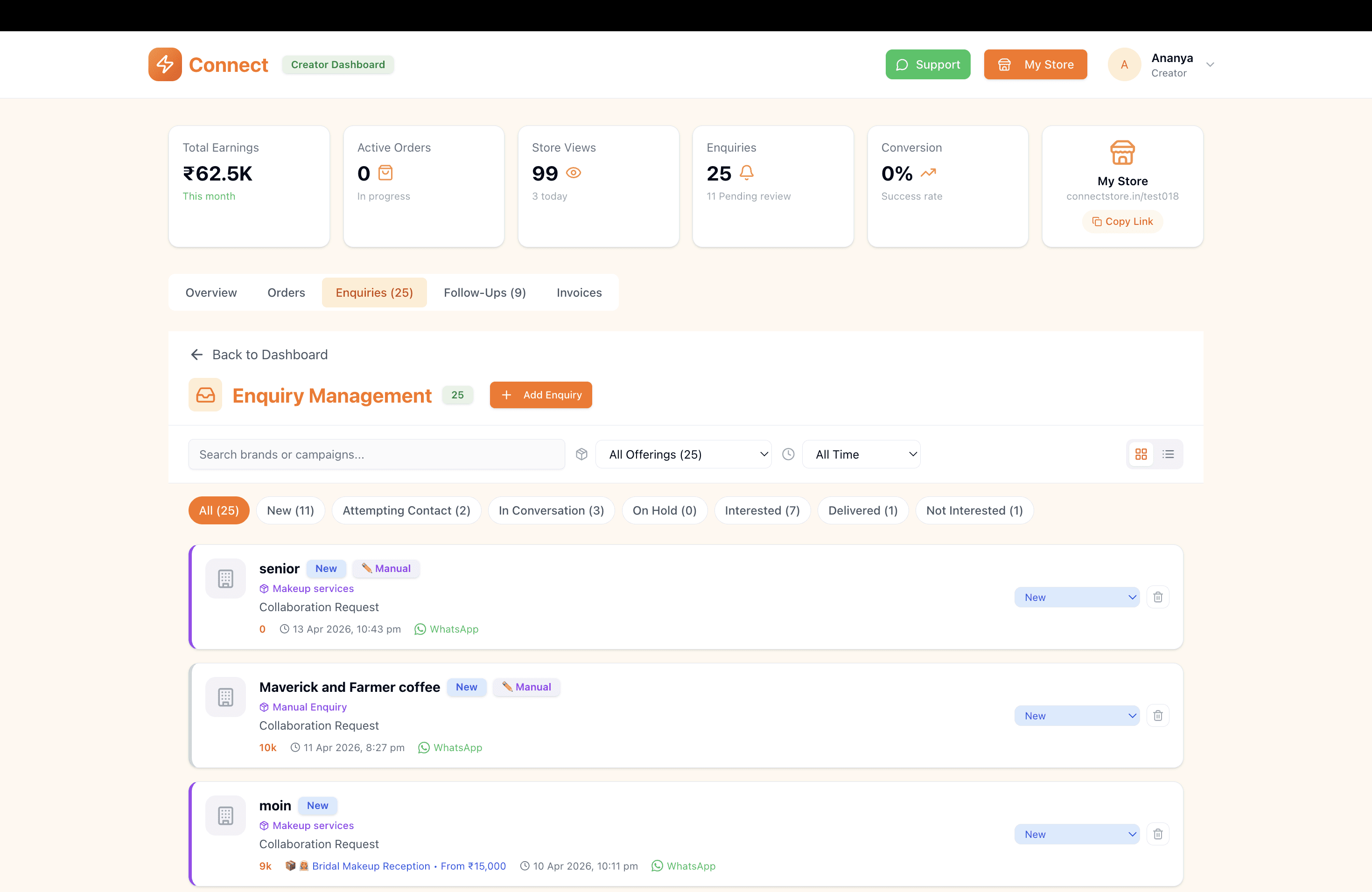Open the All Time filter dropdown
This screenshot has height=892, width=1372.
point(861,454)
